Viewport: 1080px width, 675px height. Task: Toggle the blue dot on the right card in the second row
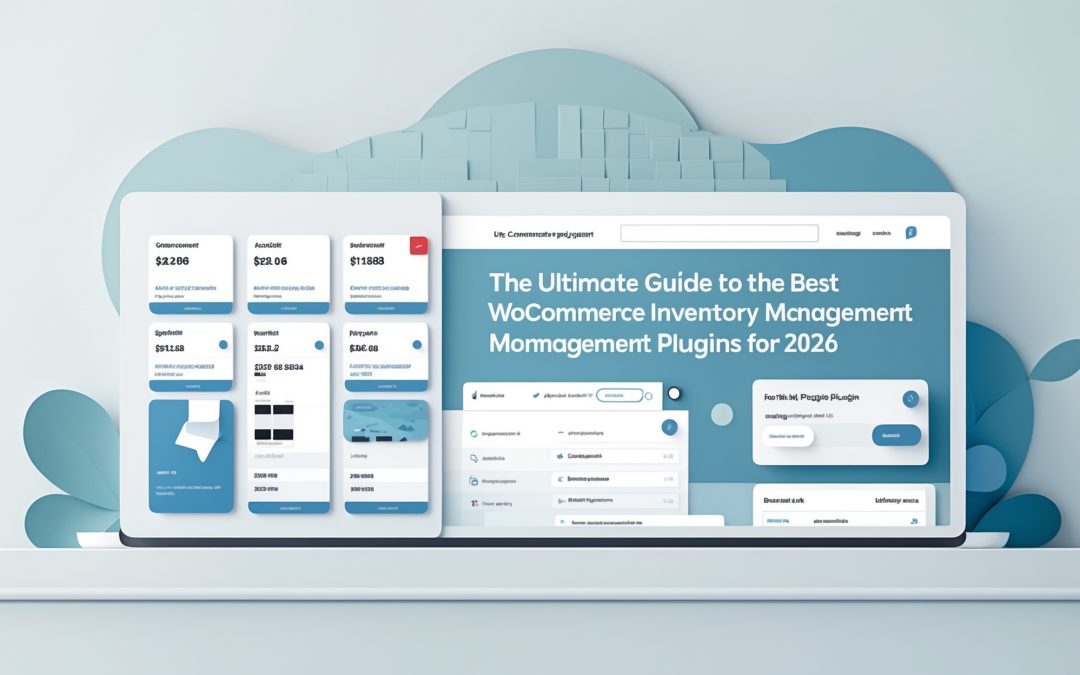pos(417,344)
